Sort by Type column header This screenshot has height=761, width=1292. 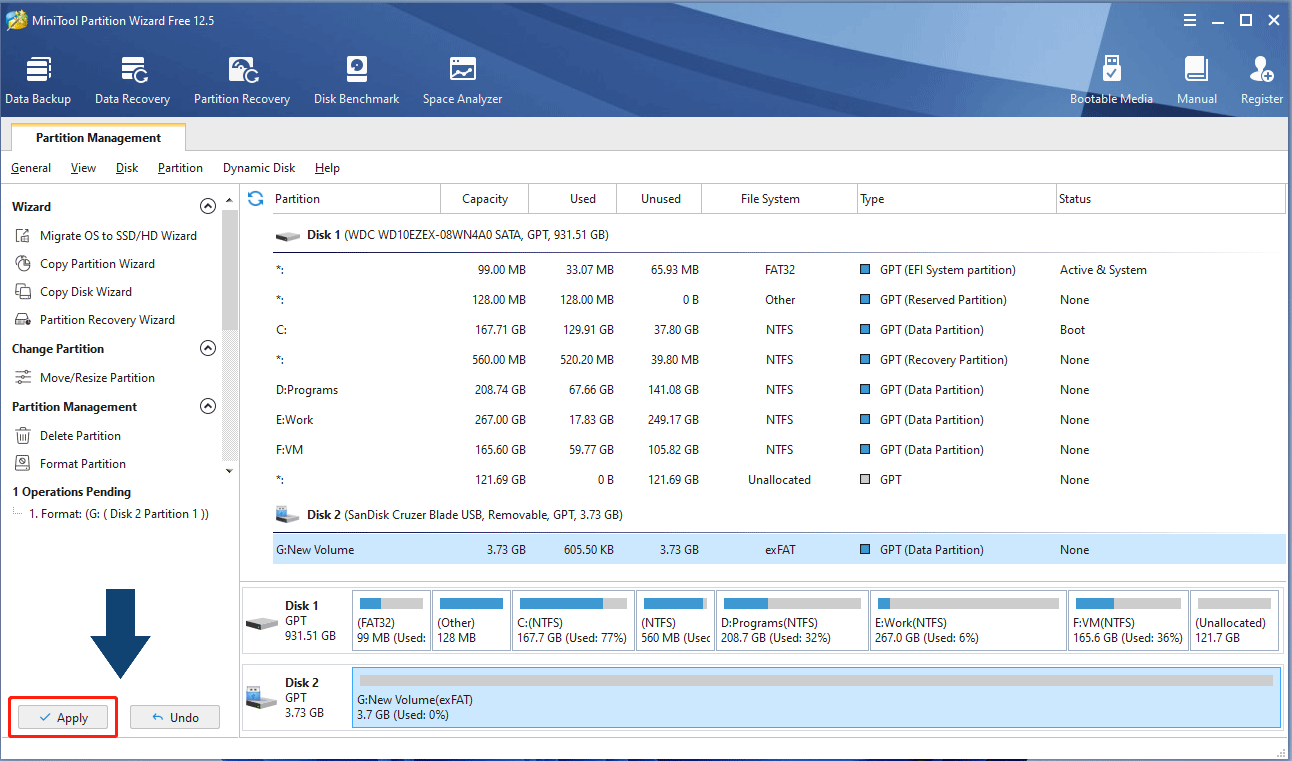(957, 199)
